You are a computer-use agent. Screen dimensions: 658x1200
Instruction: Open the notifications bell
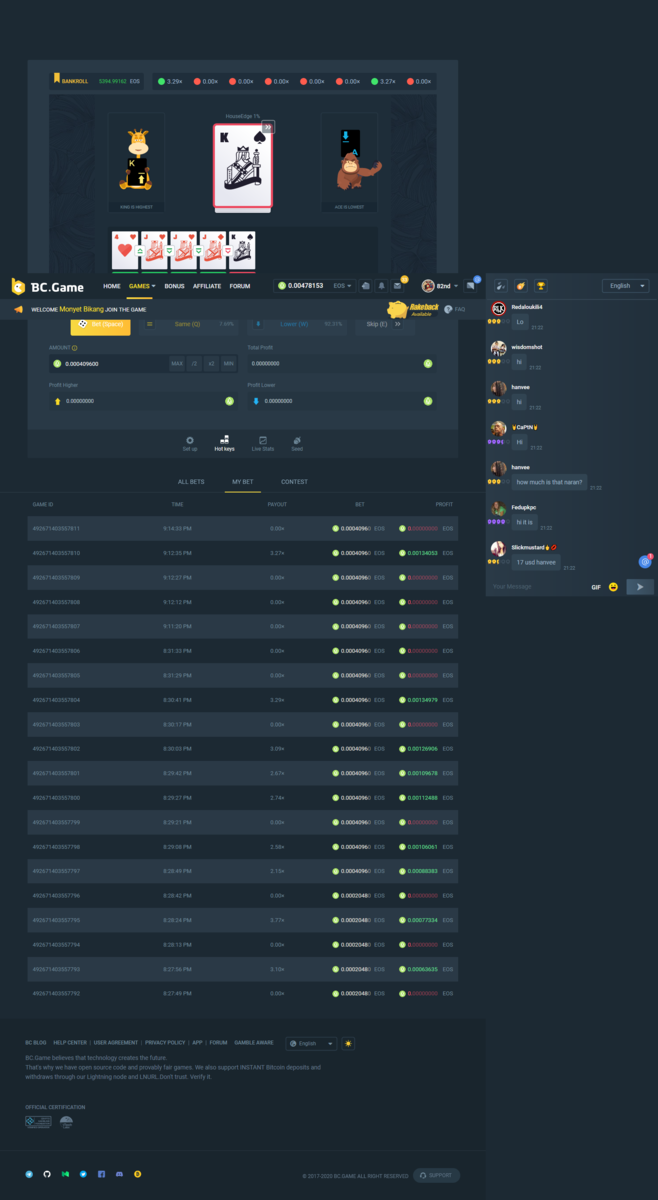pyautogui.click(x=381, y=286)
